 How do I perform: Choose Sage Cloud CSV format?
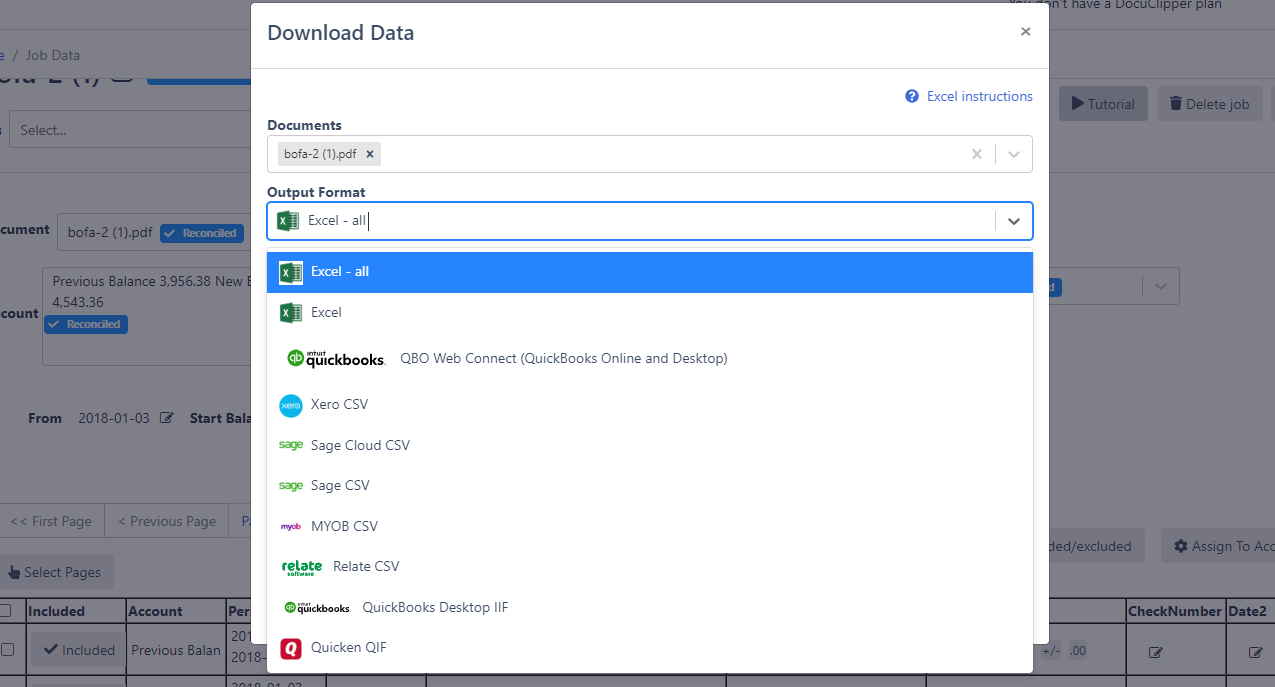pos(650,445)
